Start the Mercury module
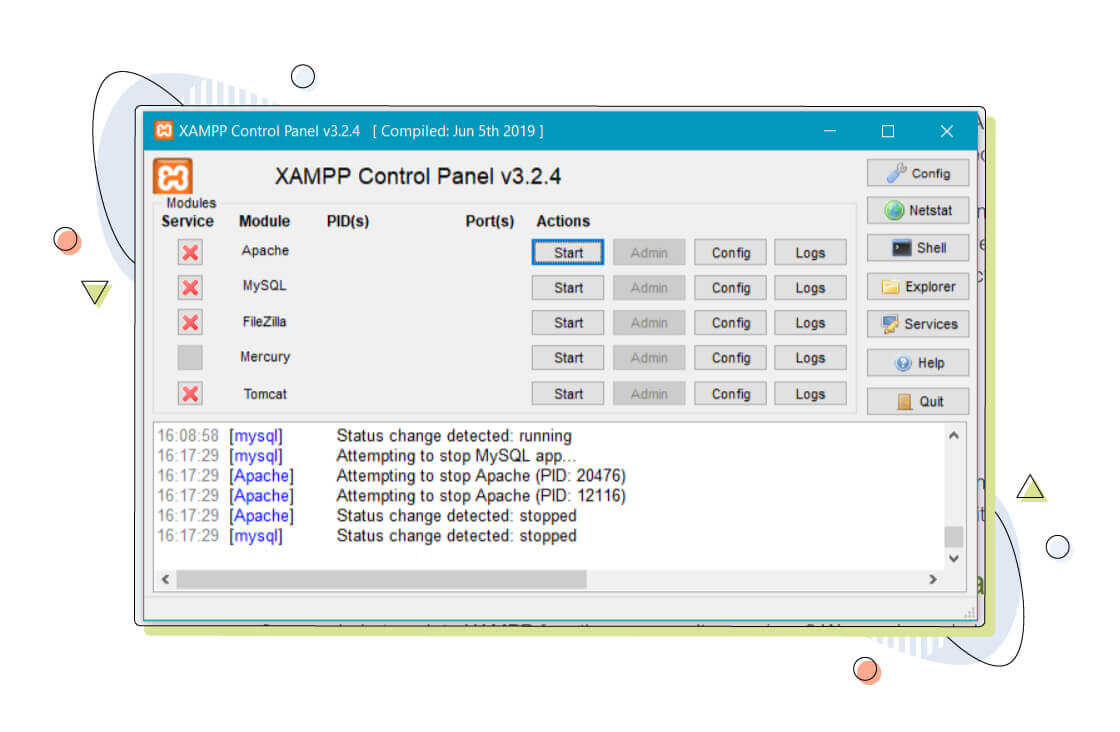This screenshot has height=732, width=1120. tap(568, 358)
